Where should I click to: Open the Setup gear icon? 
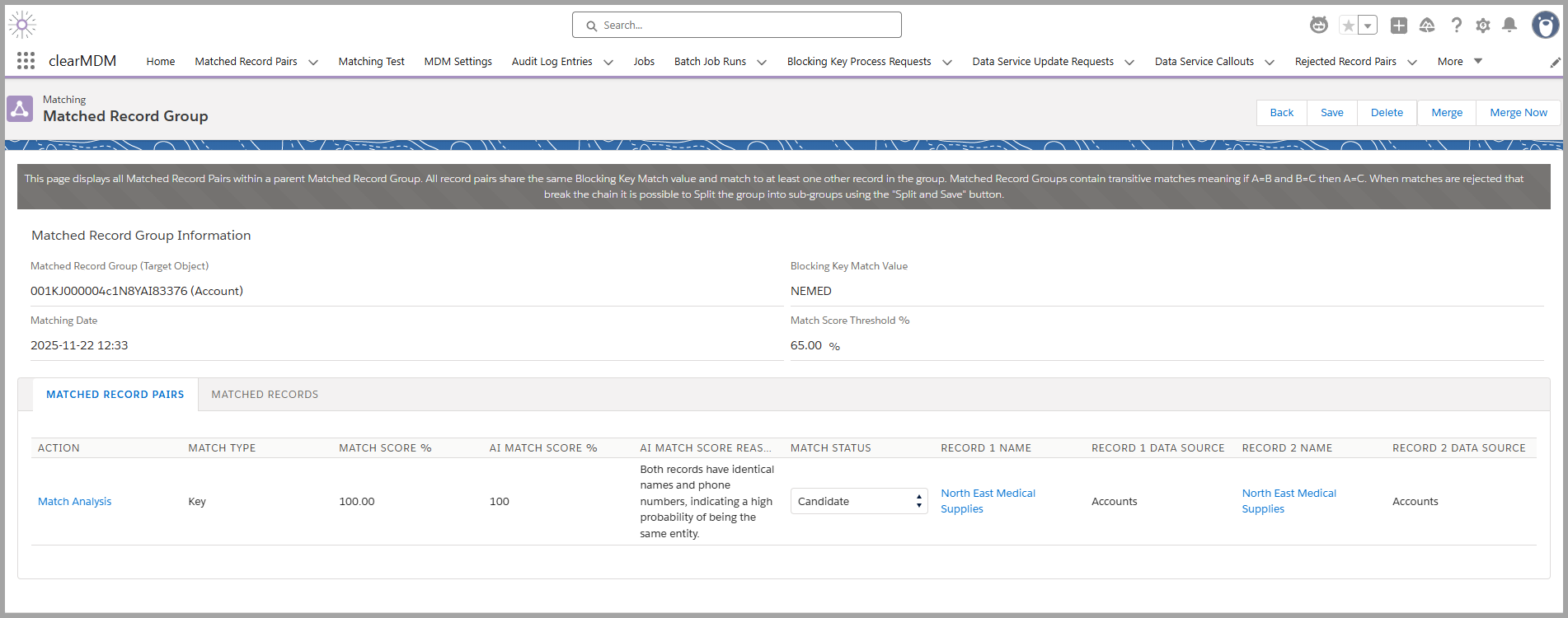coord(1483,26)
